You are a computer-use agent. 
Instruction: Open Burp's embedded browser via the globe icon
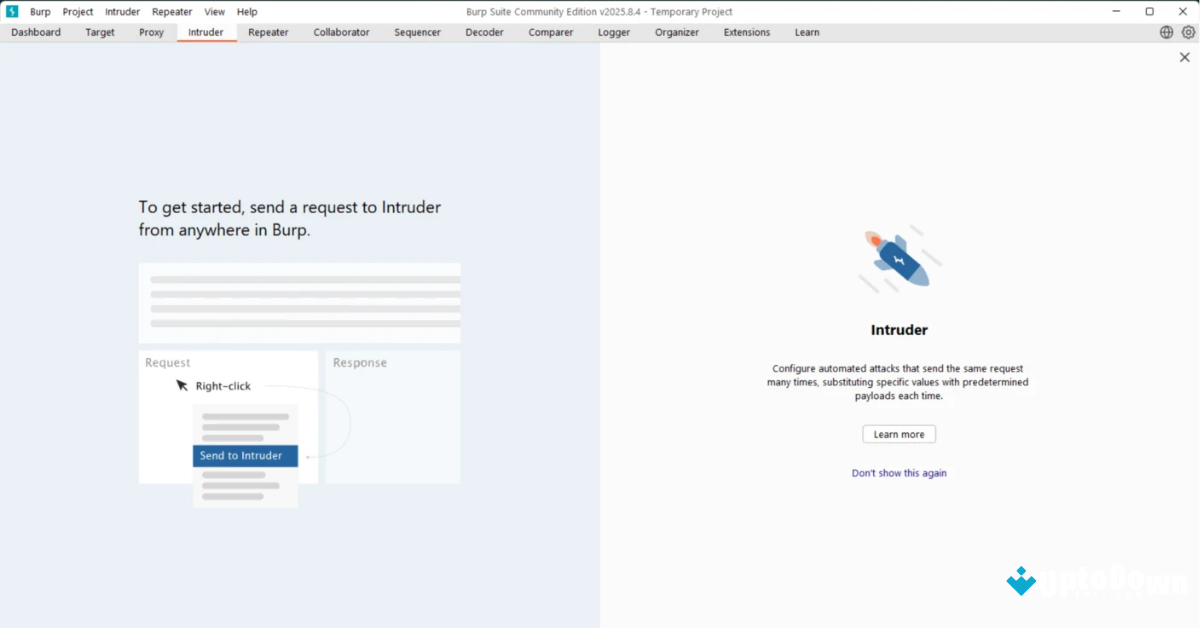coord(1165,31)
